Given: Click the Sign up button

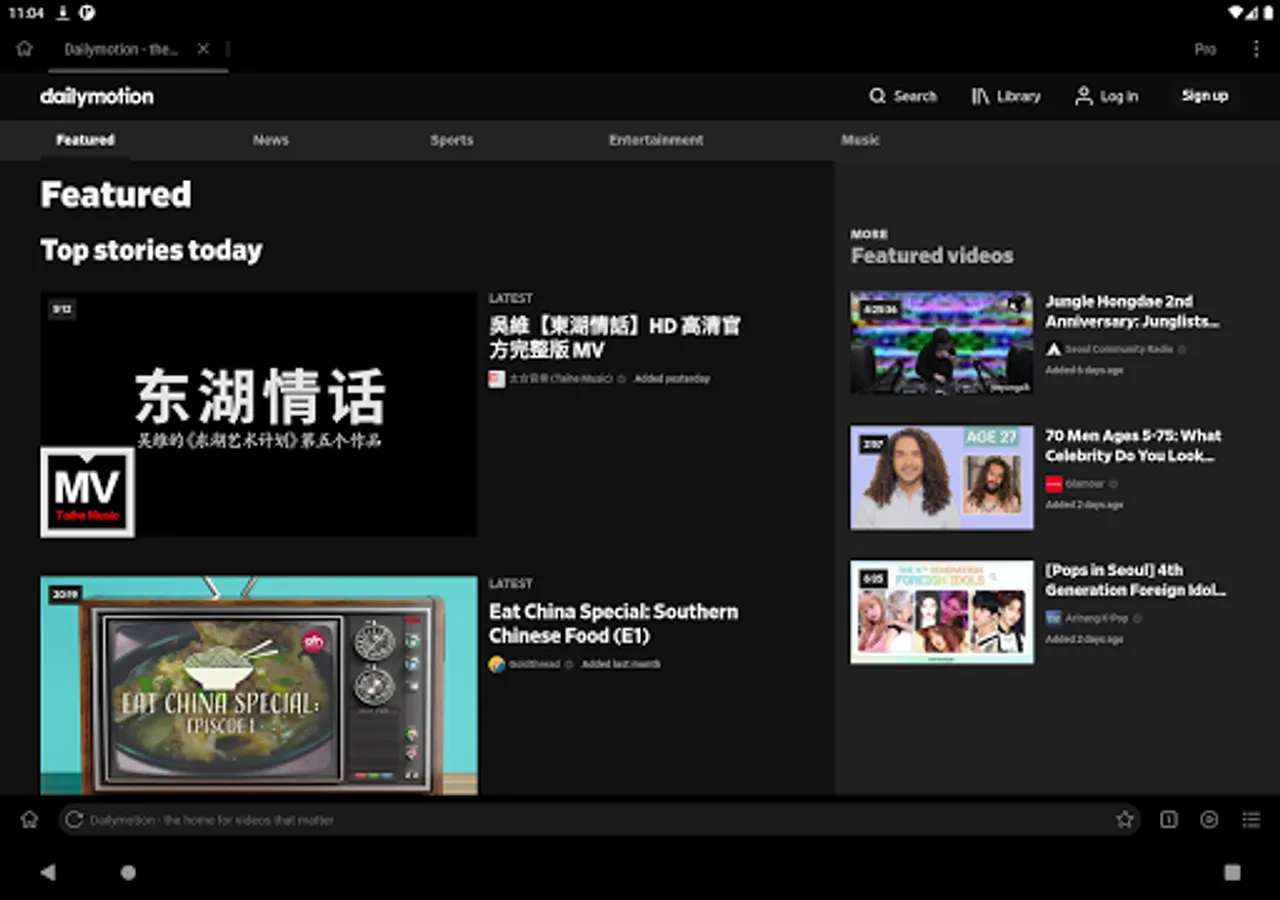Looking at the screenshot, I should click(1204, 96).
